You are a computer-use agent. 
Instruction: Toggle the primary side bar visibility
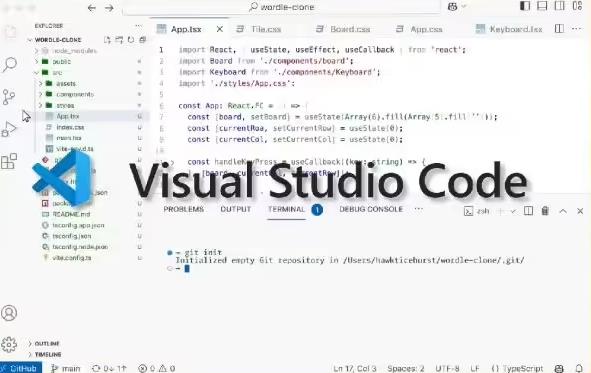click(525, 6)
